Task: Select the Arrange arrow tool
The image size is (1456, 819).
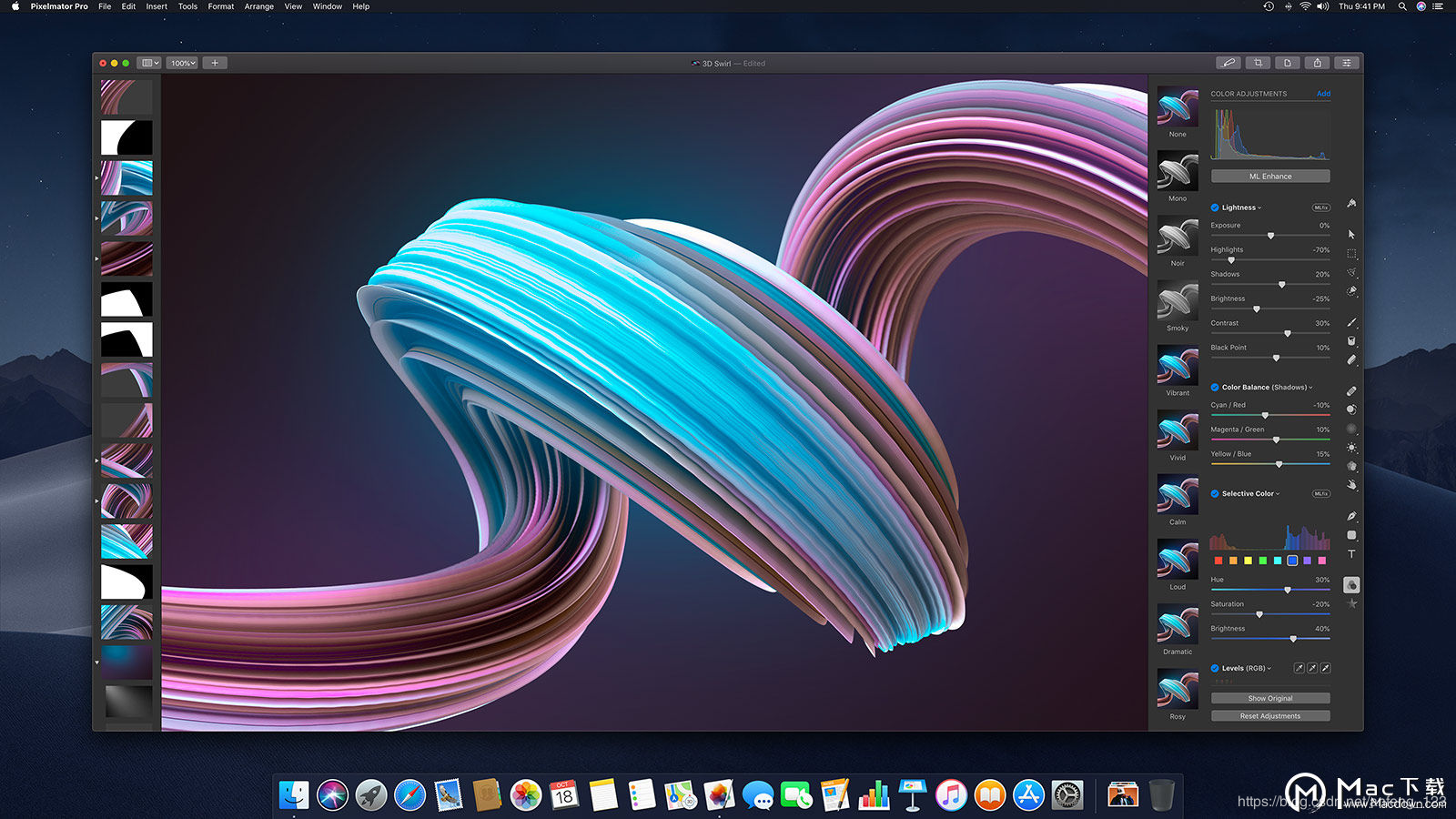Action: tap(1351, 234)
